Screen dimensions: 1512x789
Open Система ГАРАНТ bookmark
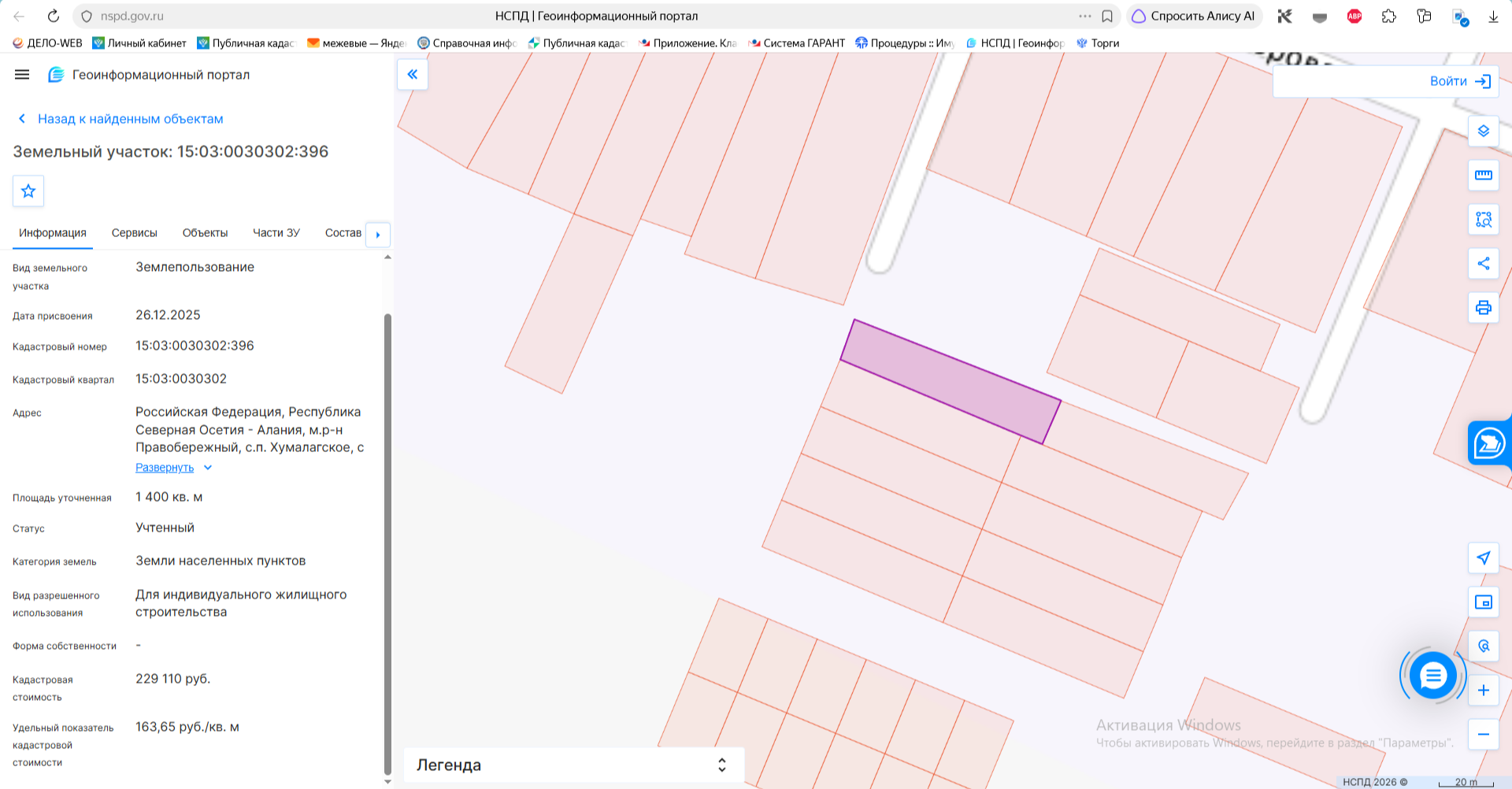tap(796, 43)
